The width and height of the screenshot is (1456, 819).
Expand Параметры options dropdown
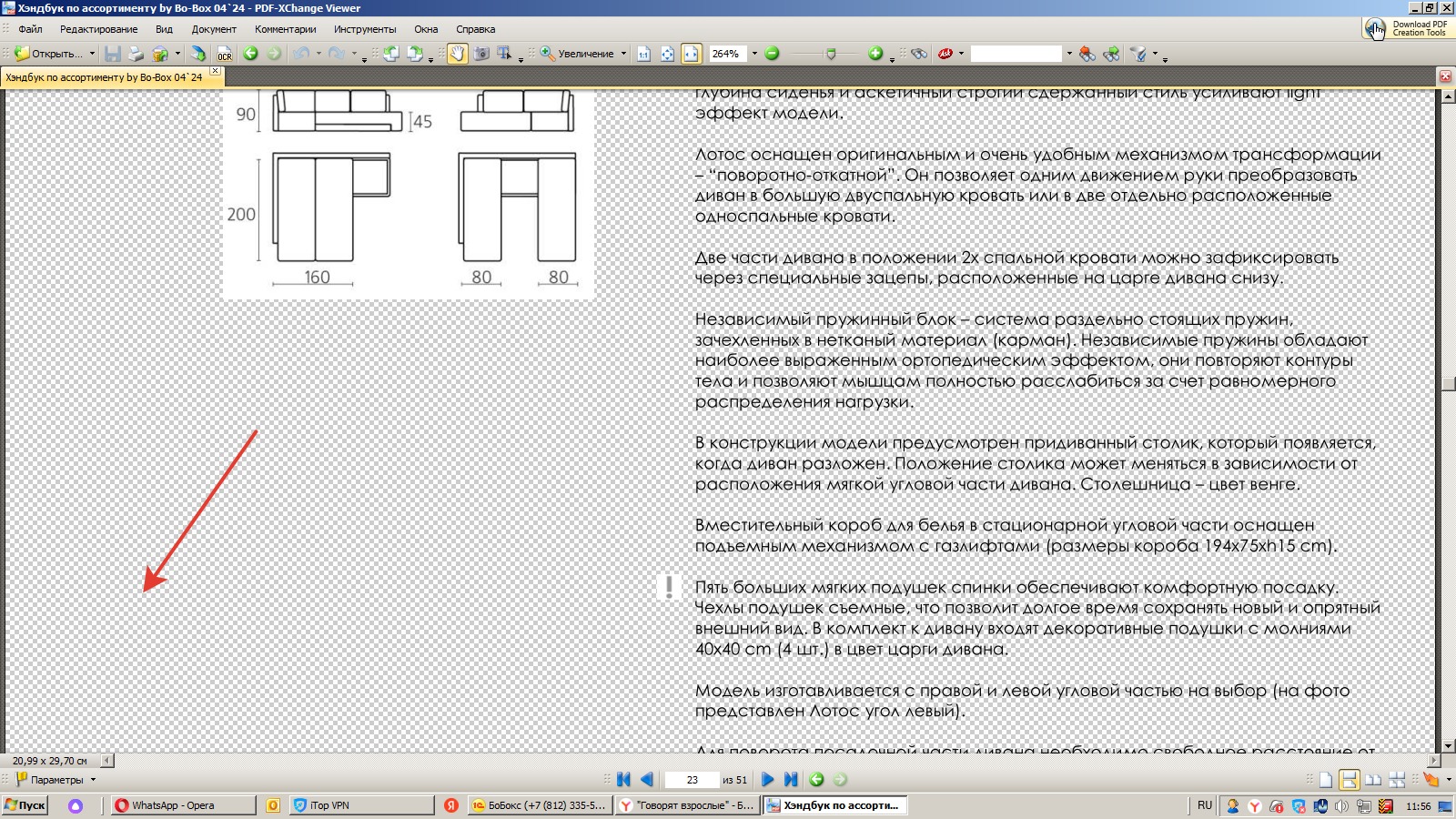93,780
